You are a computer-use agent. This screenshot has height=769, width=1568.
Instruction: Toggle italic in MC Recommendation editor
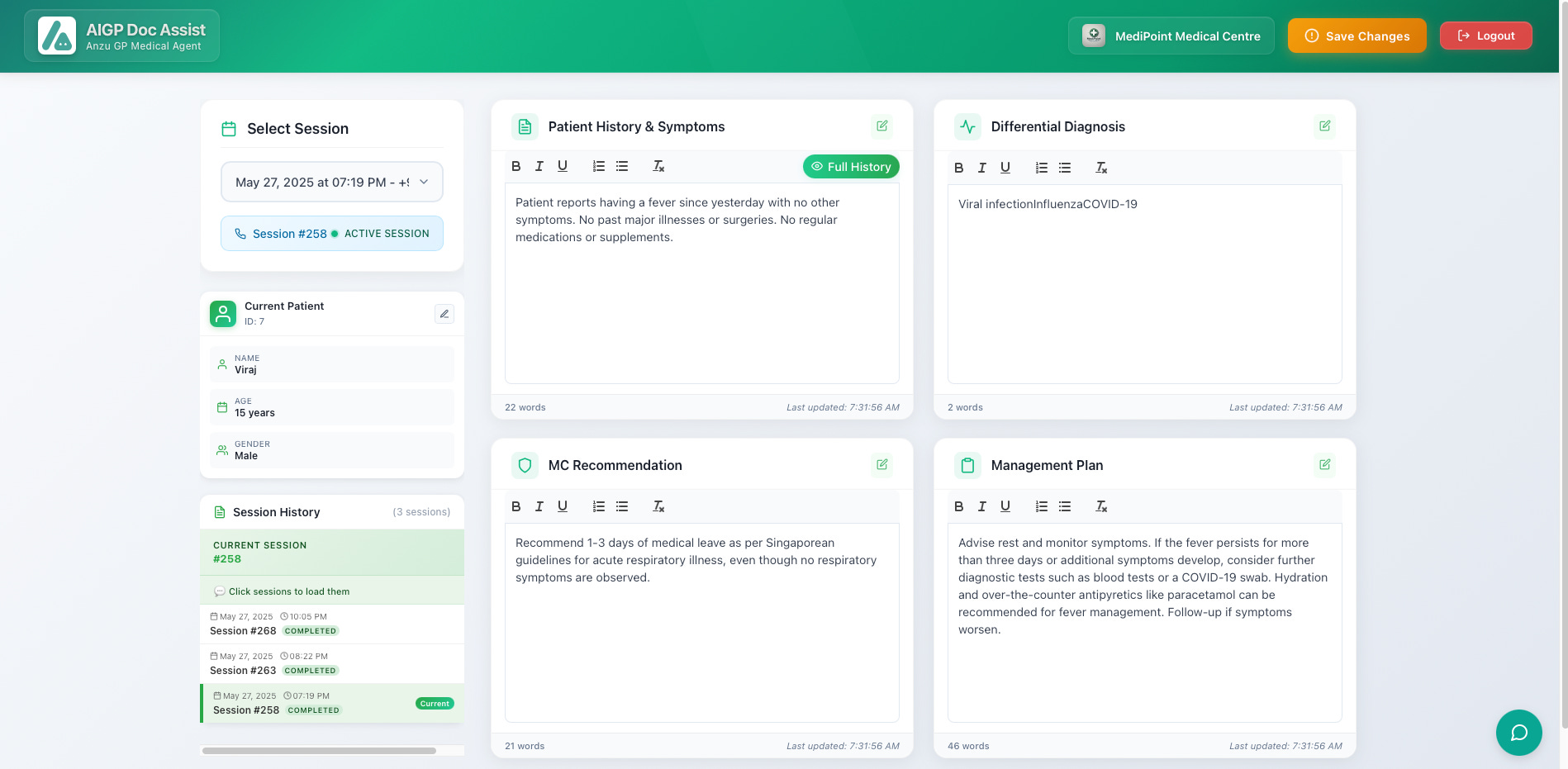coord(539,506)
